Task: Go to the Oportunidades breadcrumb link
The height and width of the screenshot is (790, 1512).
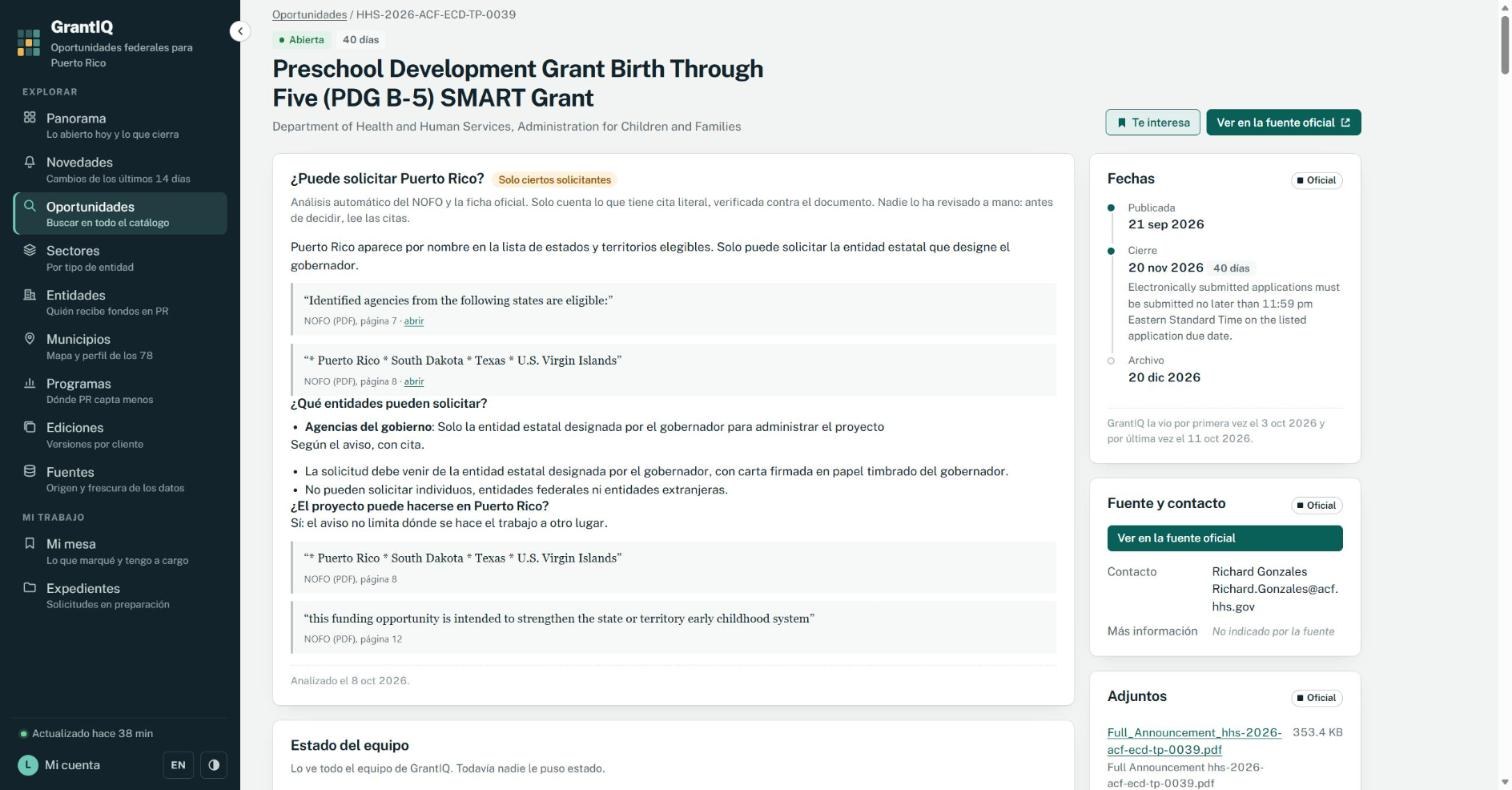Action: (x=310, y=15)
